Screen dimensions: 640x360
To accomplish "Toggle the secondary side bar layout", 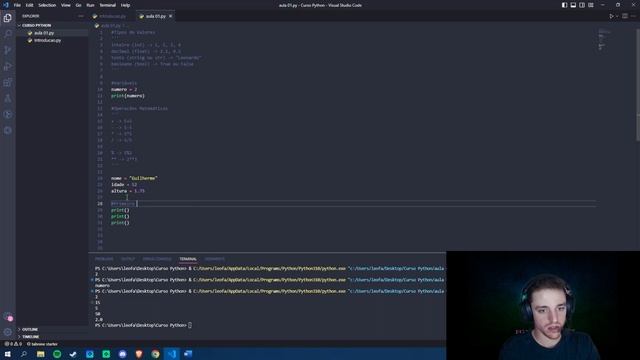I will [x=582, y=5].
